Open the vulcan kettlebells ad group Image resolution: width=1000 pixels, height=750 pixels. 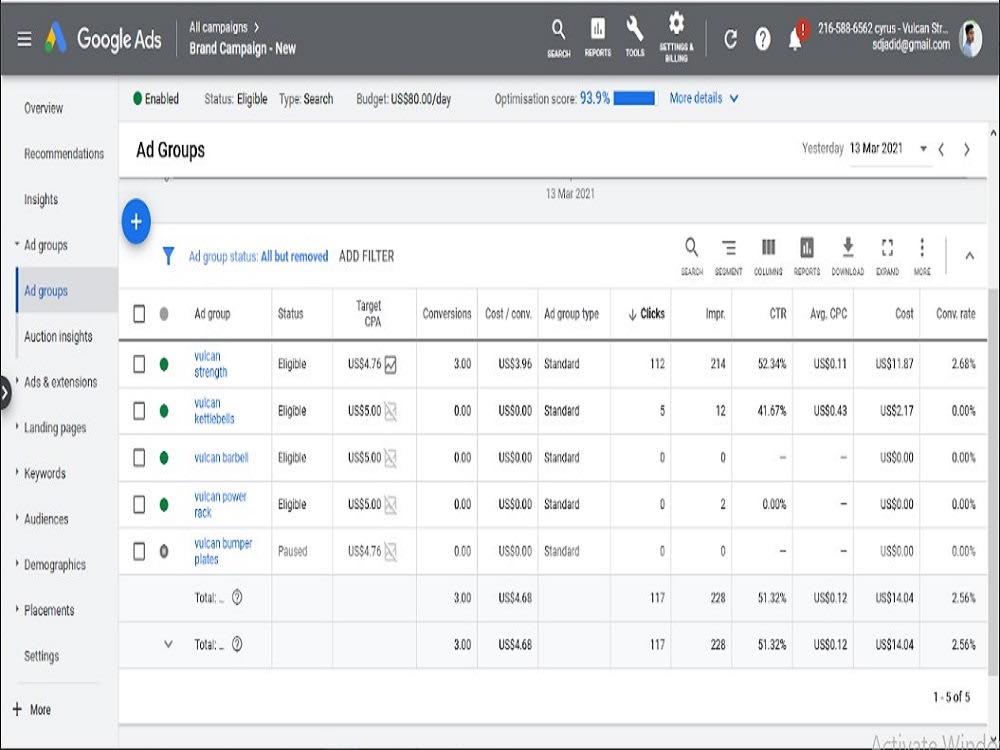tap(214, 411)
